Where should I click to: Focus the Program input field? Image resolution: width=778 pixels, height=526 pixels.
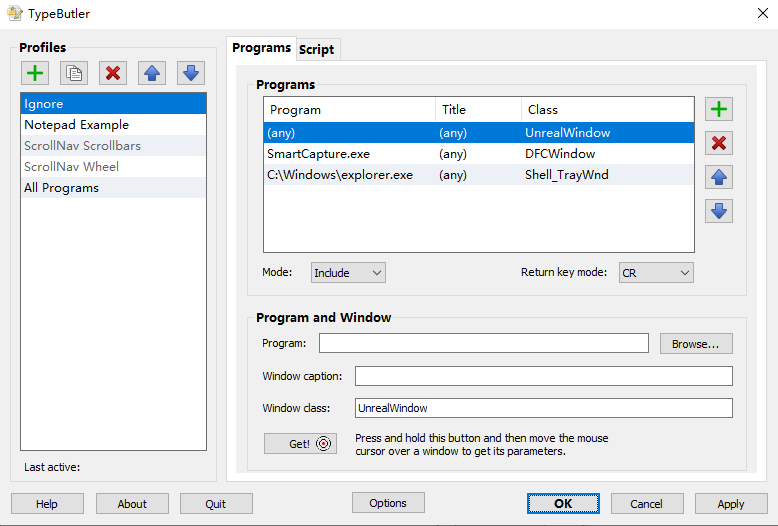(x=484, y=343)
